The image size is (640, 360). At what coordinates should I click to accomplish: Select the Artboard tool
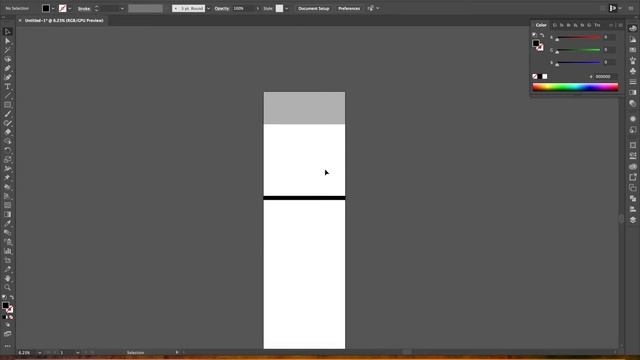[7, 260]
